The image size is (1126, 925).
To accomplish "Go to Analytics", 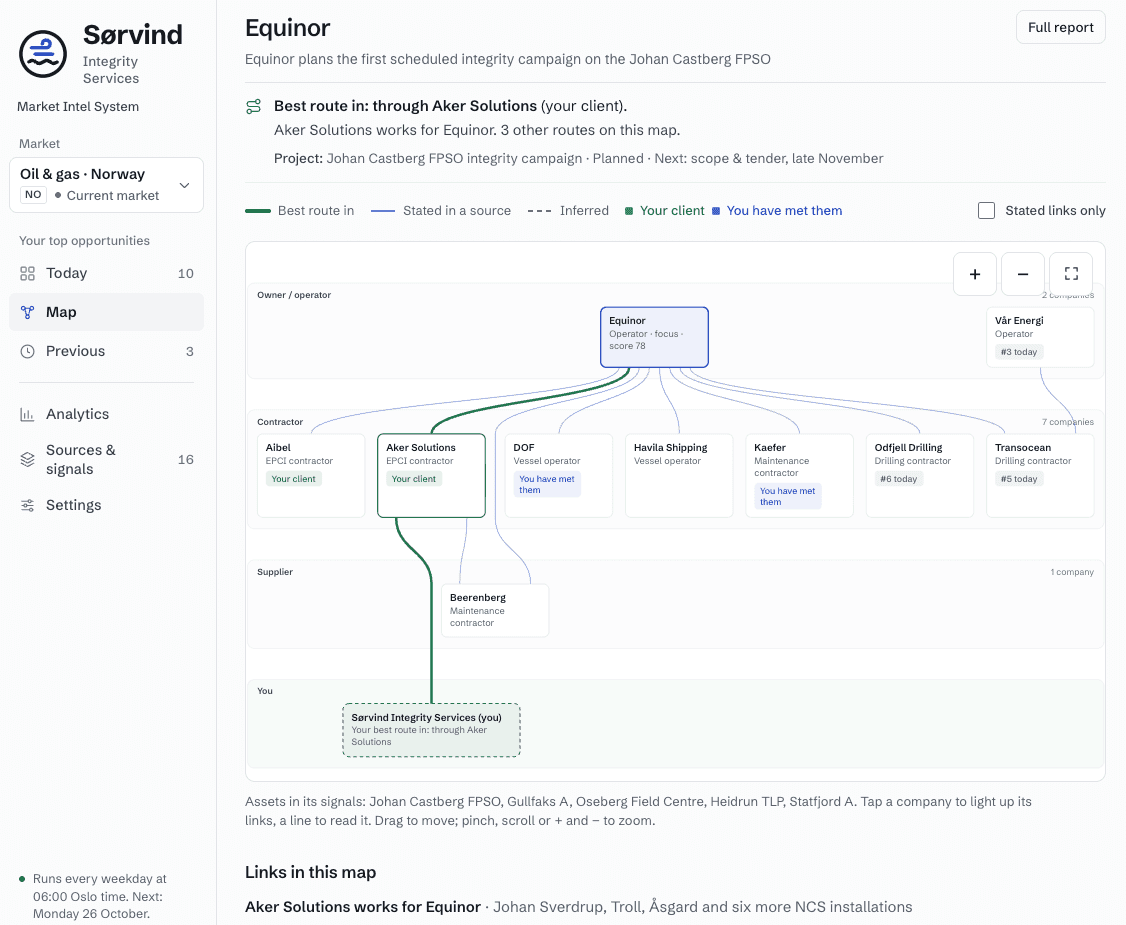I will [x=106, y=414].
